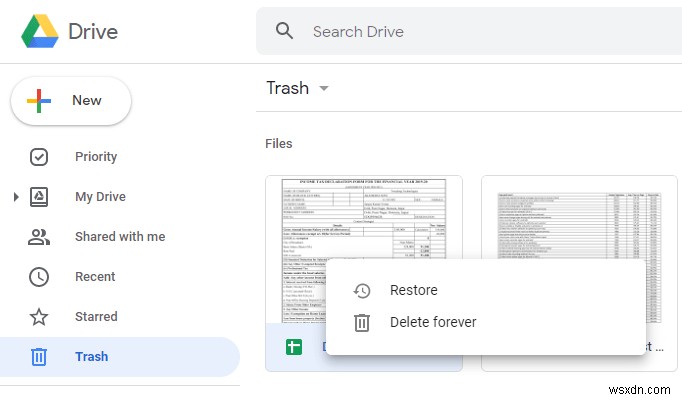
Task: Click the Trash heading text
Action: (x=288, y=88)
